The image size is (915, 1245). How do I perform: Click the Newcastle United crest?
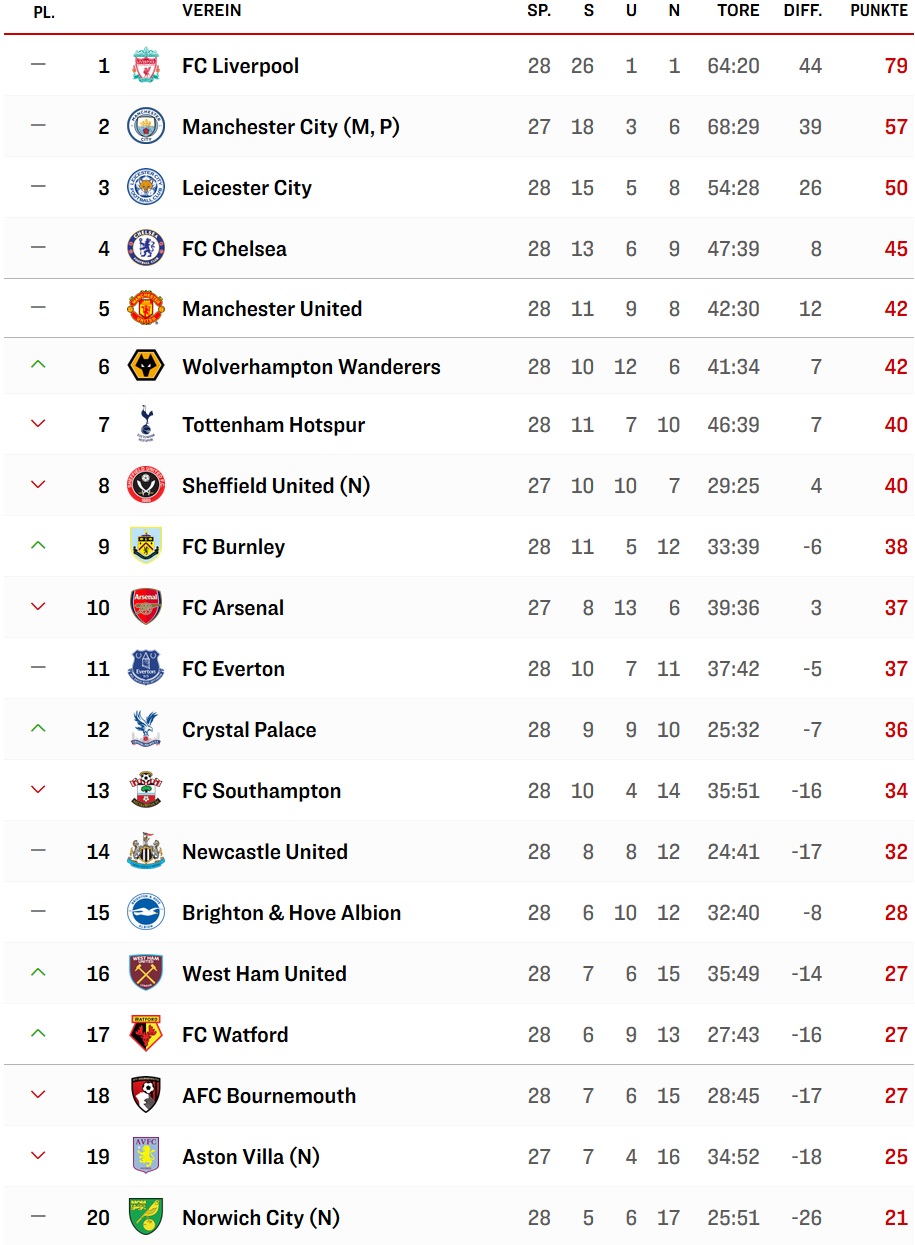[x=146, y=852]
